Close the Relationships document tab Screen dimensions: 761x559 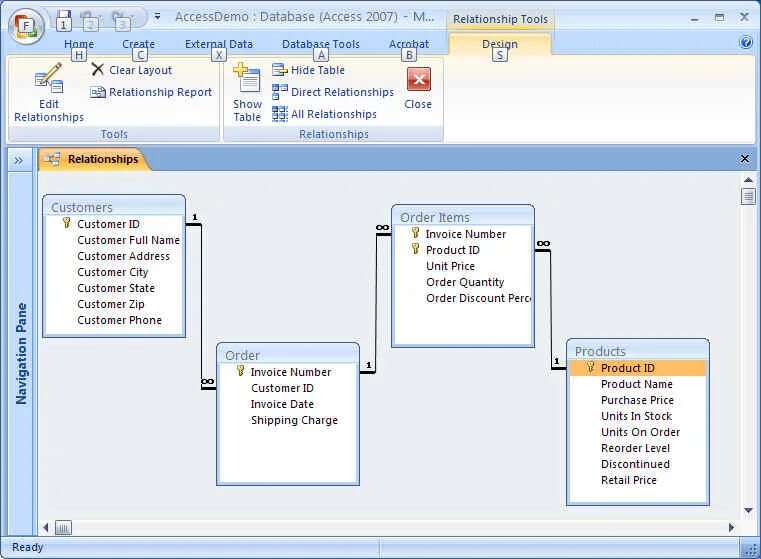click(744, 159)
